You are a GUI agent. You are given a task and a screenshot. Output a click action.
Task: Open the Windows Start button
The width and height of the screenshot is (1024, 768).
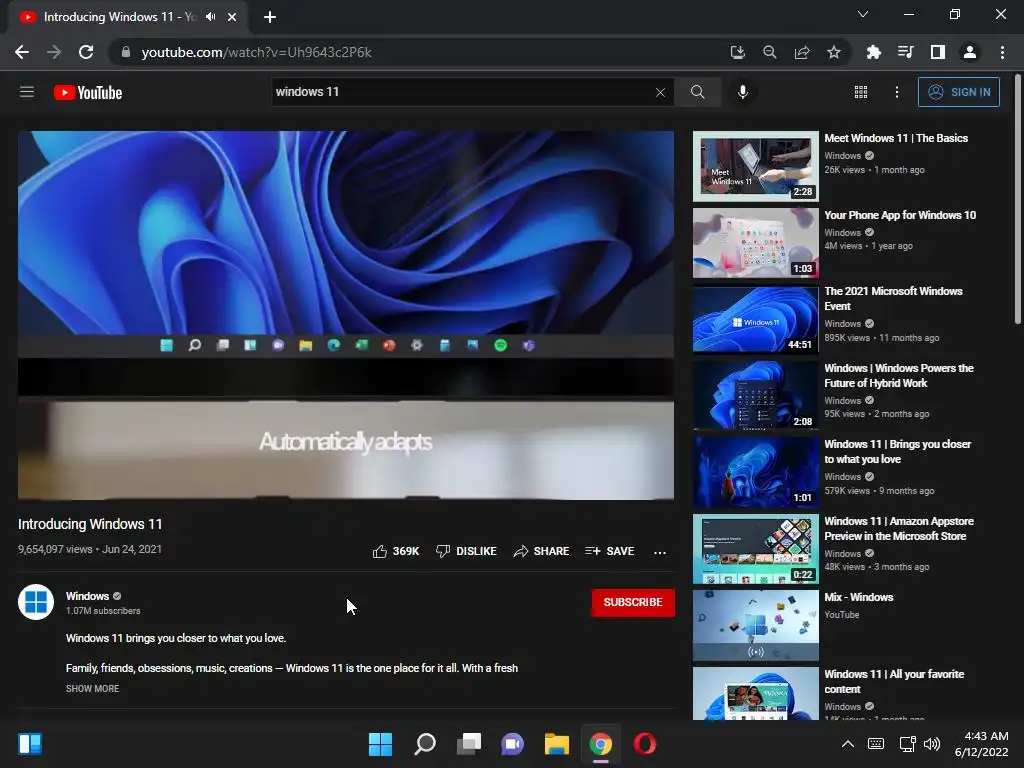pyautogui.click(x=380, y=744)
